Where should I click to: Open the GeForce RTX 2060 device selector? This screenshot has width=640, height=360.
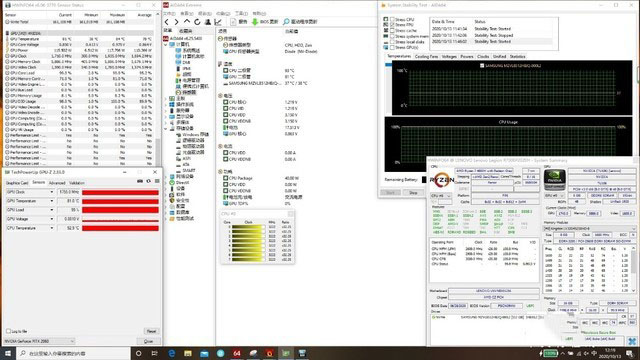[x=39, y=341]
